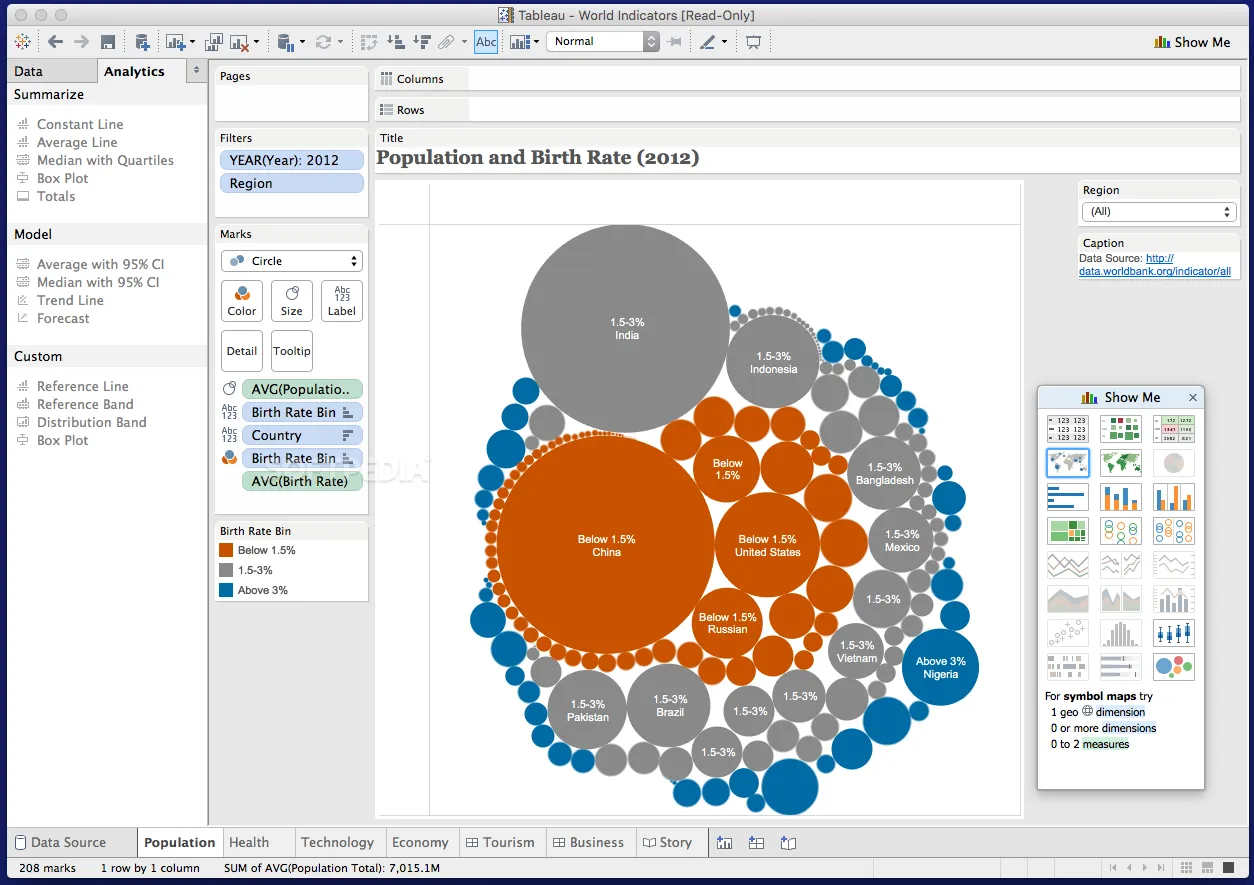The image size is (1254, 885).
Task: Click the orange Below 1.5% legend swatch
Action: point(227,550)
